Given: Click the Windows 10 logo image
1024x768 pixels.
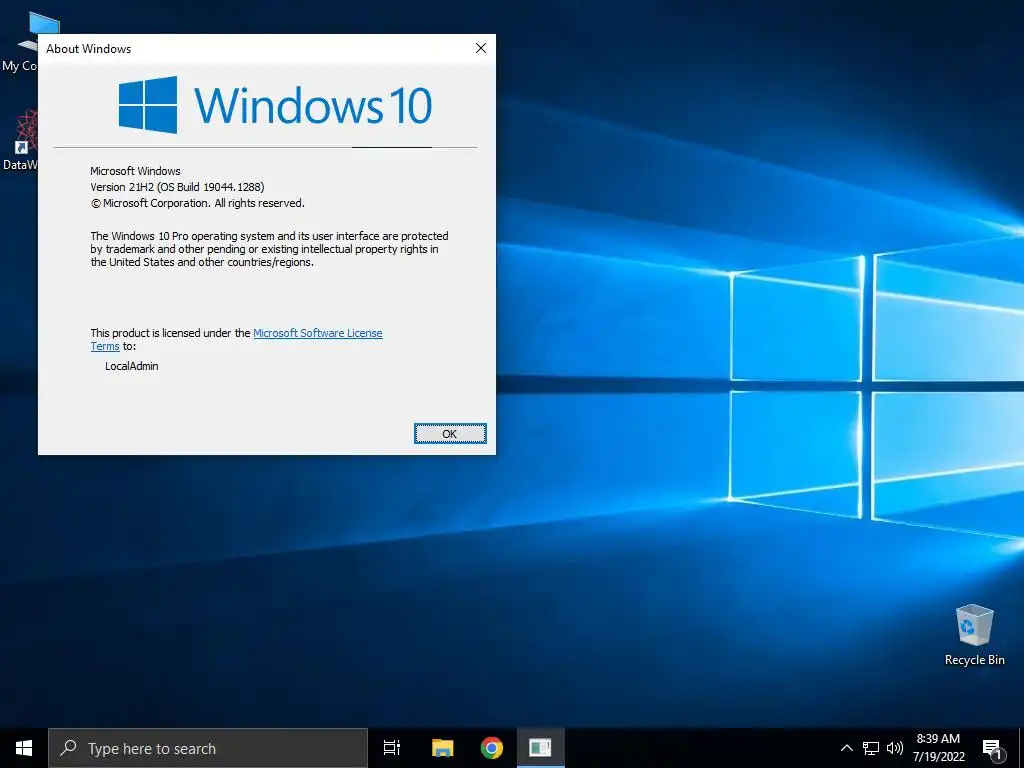Looking at the screenshot, I should [x=275, y=104].
